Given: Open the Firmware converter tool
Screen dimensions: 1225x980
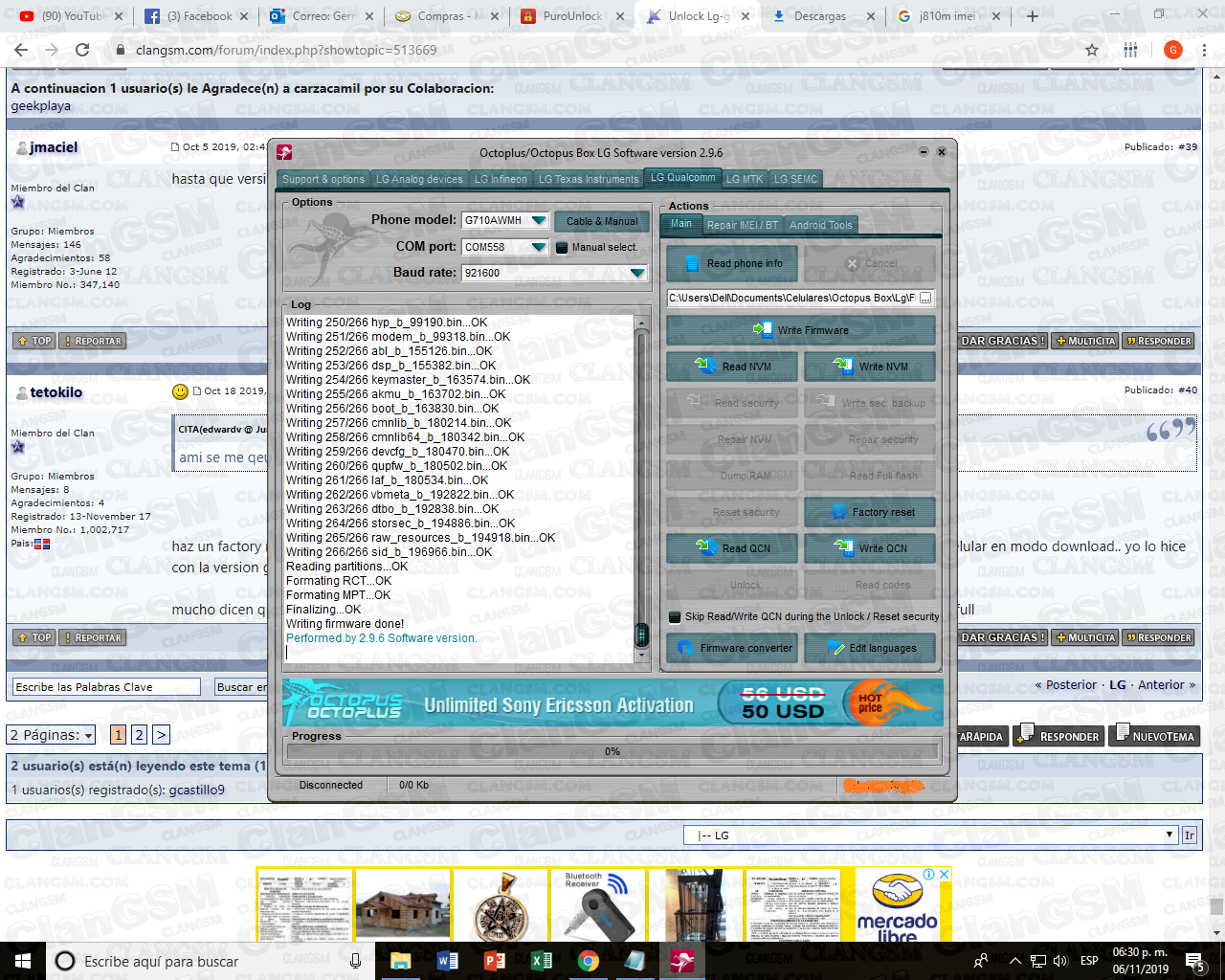Looking at the screenshot, I should point(732,648).
